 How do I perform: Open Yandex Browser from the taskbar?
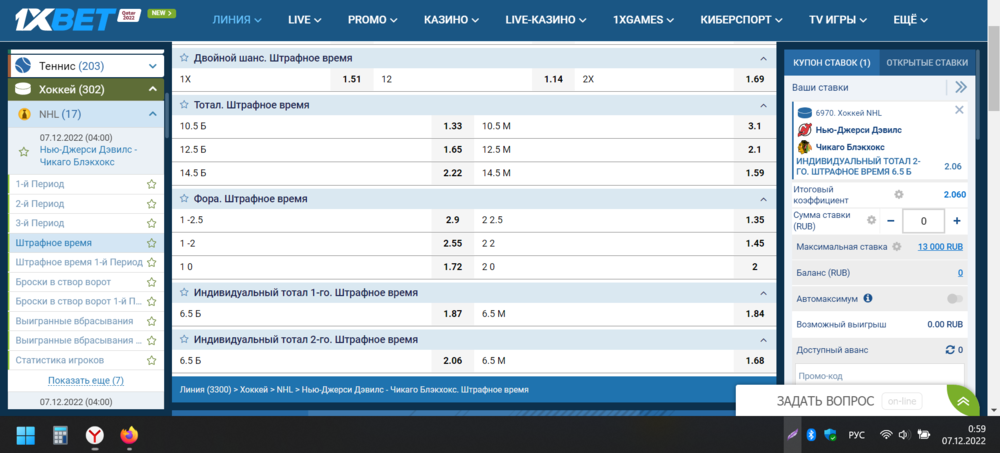tap(95, 436)
